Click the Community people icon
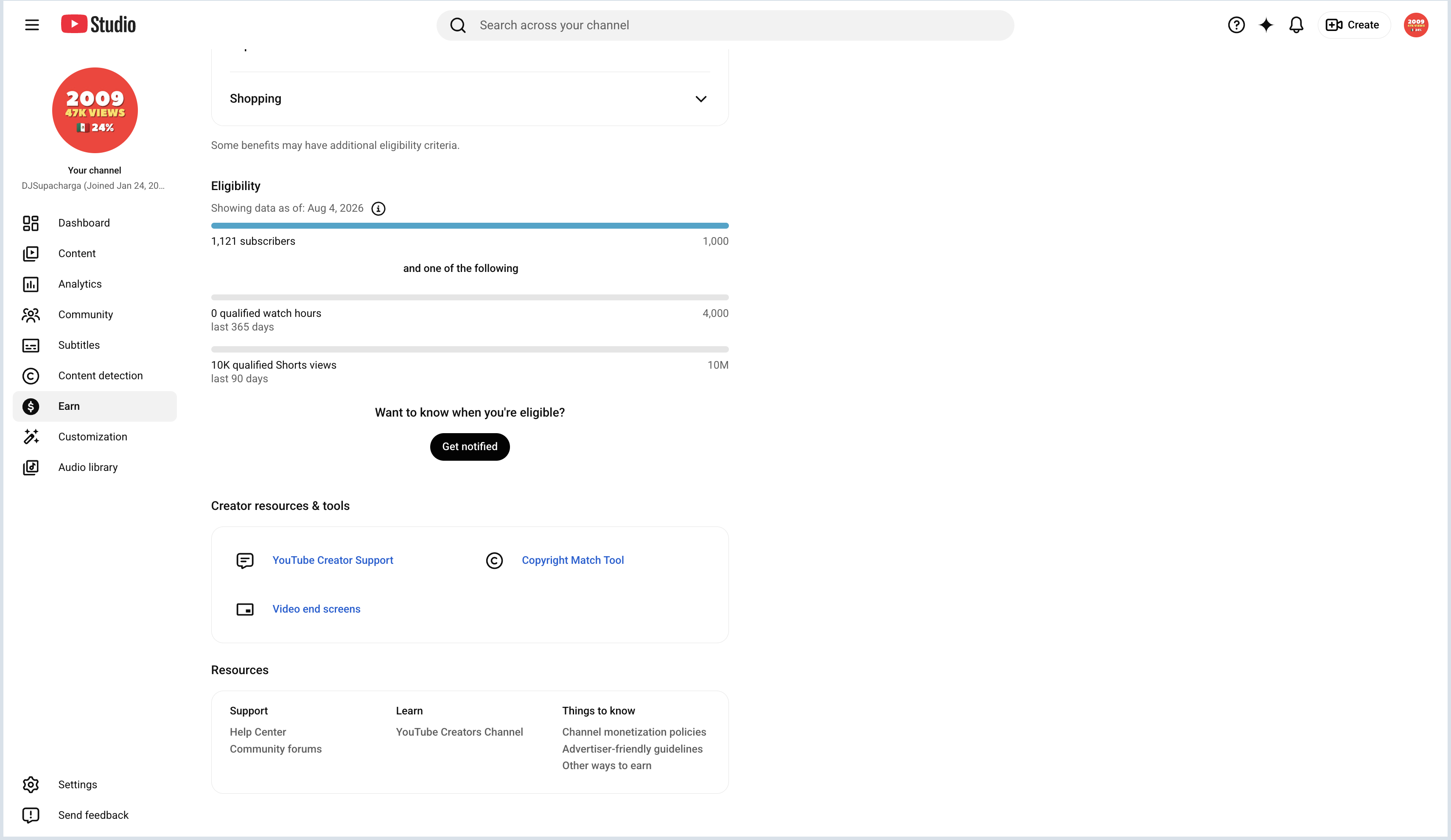The image size is (1451, 840). [x=31, y=314]
